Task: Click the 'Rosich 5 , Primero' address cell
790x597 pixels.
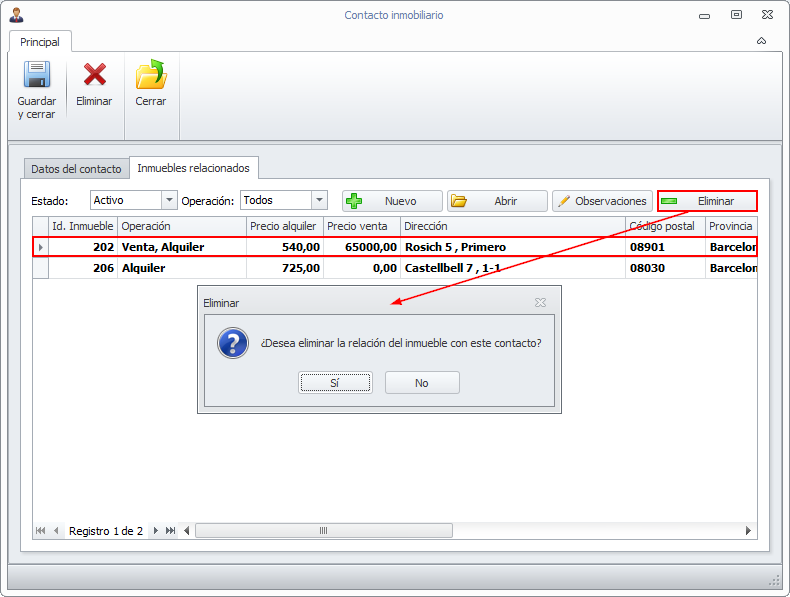Action: pos(513,247)
